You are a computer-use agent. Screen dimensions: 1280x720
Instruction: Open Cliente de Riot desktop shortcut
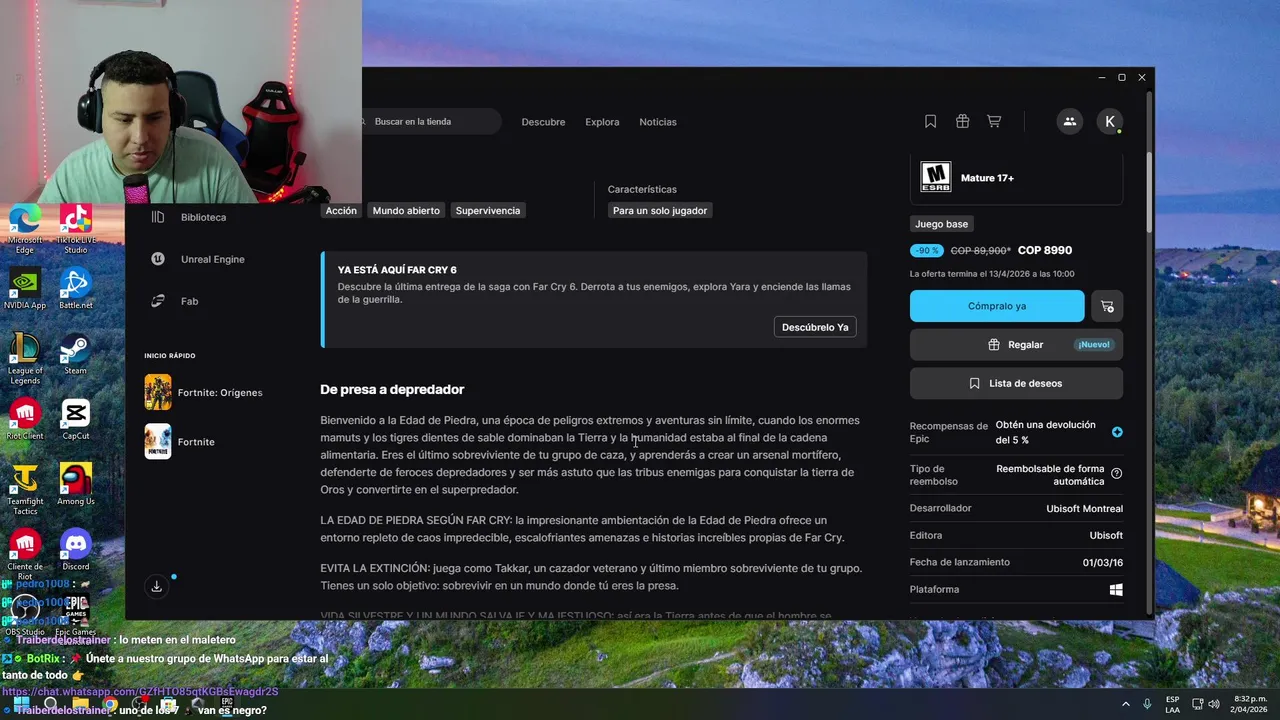tap(25, 554)
